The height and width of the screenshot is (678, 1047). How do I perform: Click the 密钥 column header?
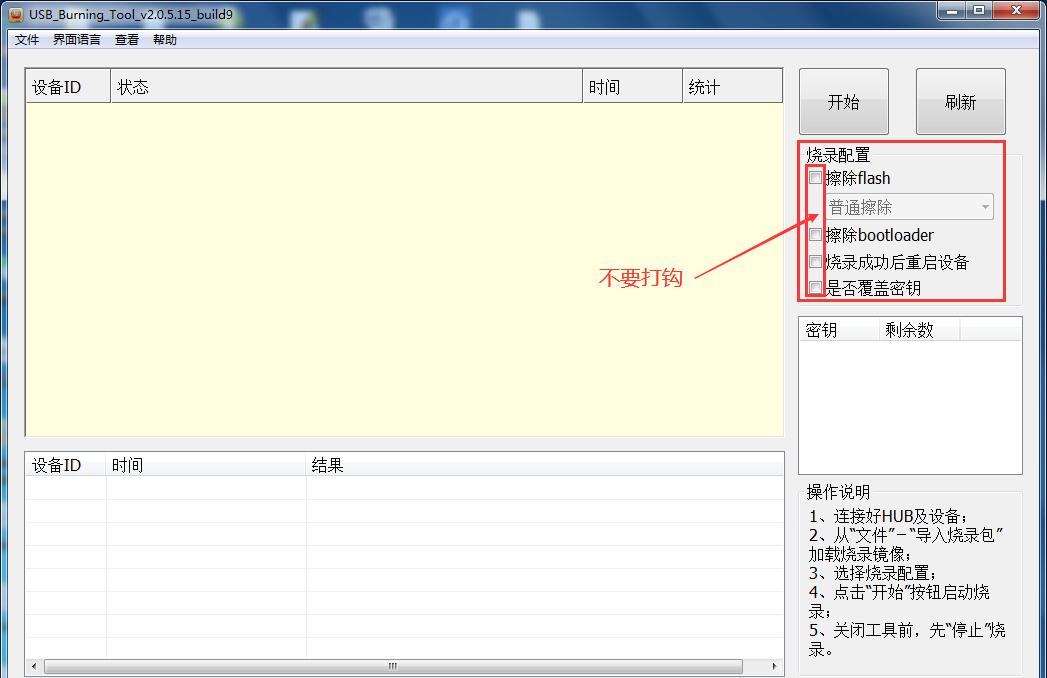click(839, 330)
